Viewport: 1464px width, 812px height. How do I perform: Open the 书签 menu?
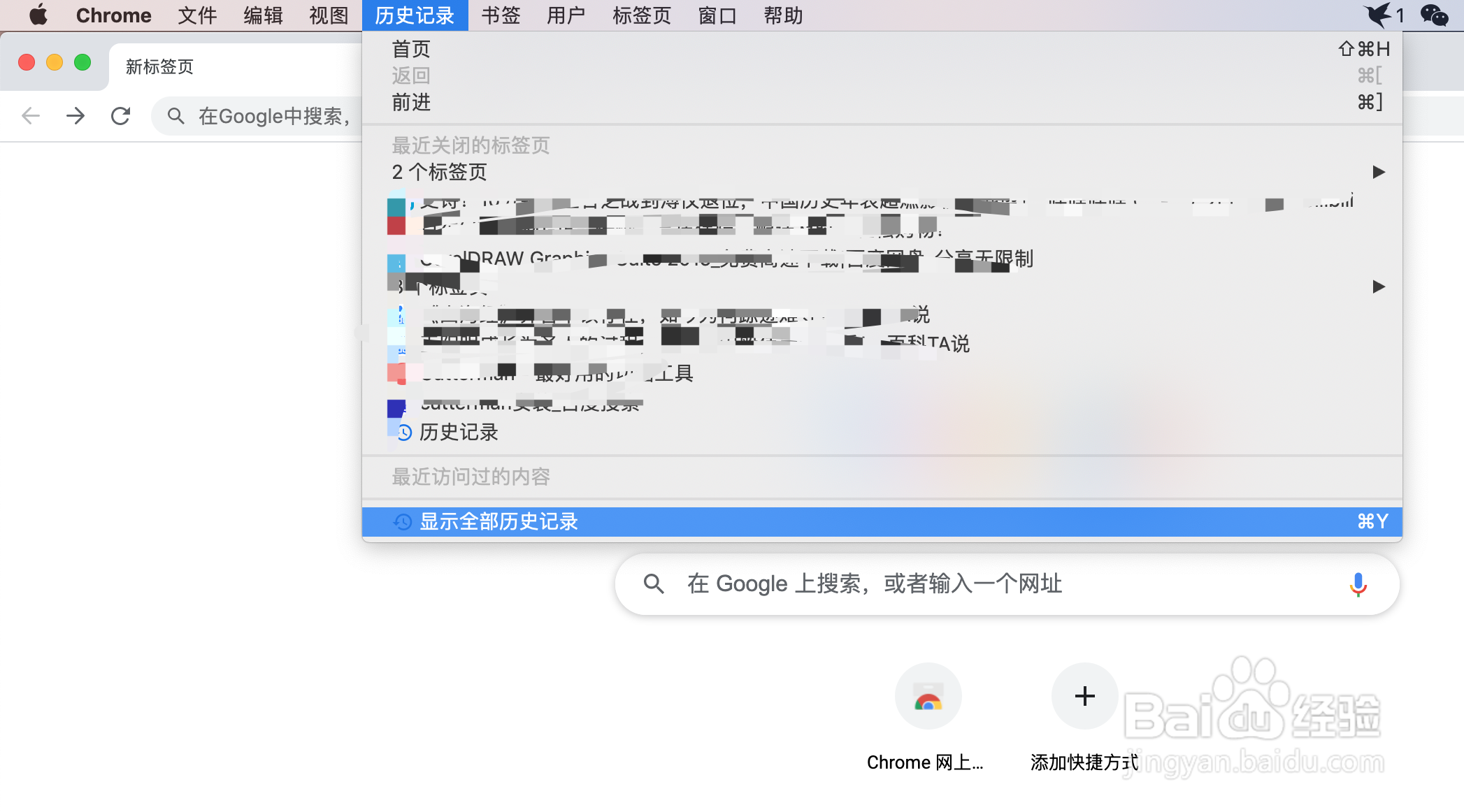(x=501, y=15)
